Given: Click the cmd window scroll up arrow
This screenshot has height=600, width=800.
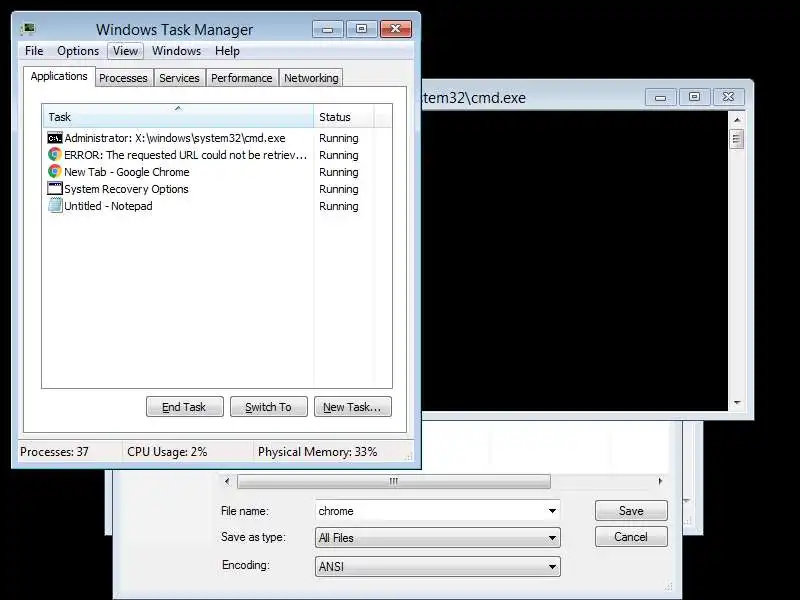Looking at the screenshot, I should [x=737, y=119].
